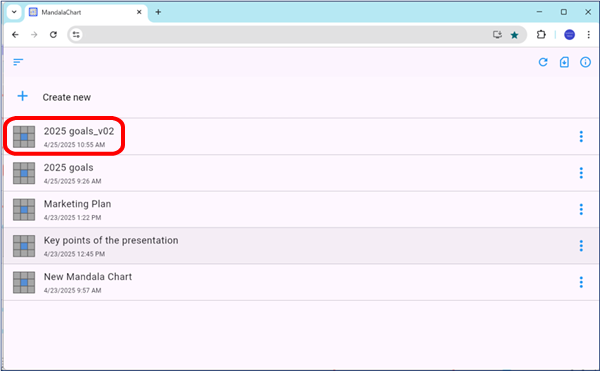Open the sort list menu icon

coord(18,62)
